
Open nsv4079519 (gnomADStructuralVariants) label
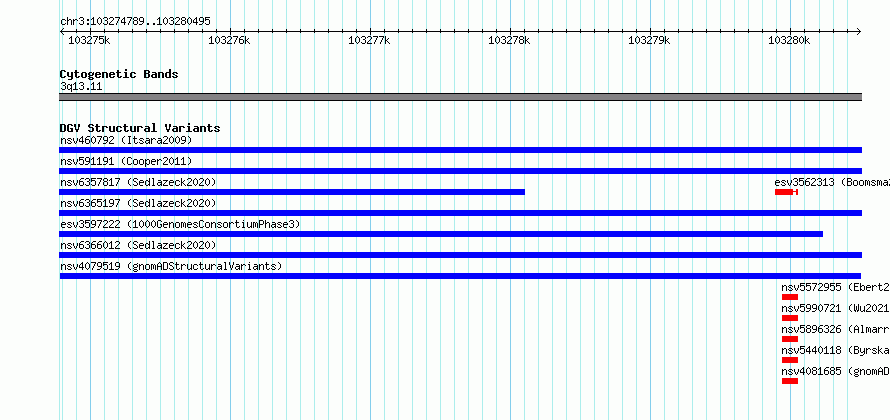(171, 266)
